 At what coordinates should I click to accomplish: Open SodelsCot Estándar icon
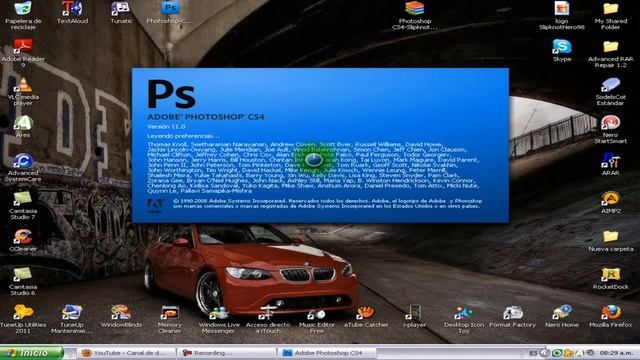click(611, 85)
